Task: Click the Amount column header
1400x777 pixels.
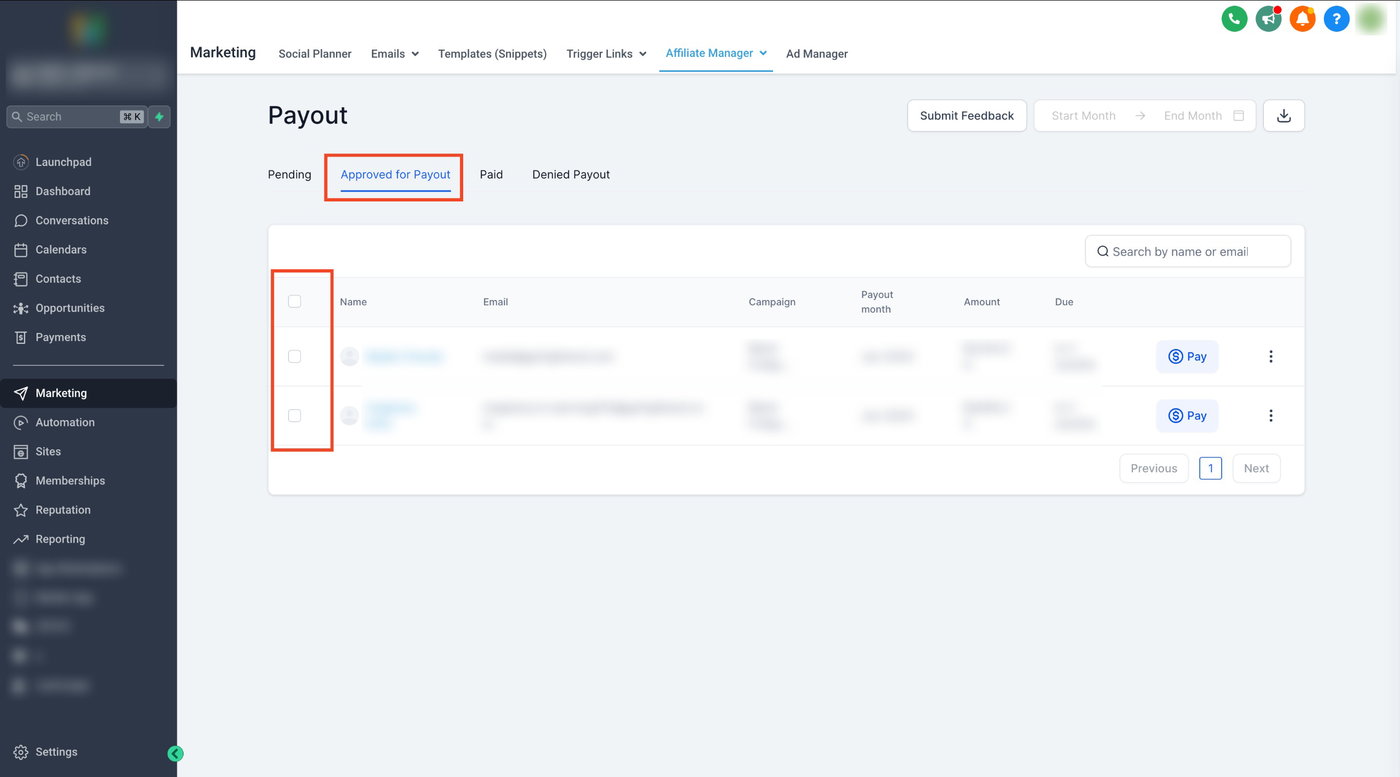Action: (x=982, y=302)
